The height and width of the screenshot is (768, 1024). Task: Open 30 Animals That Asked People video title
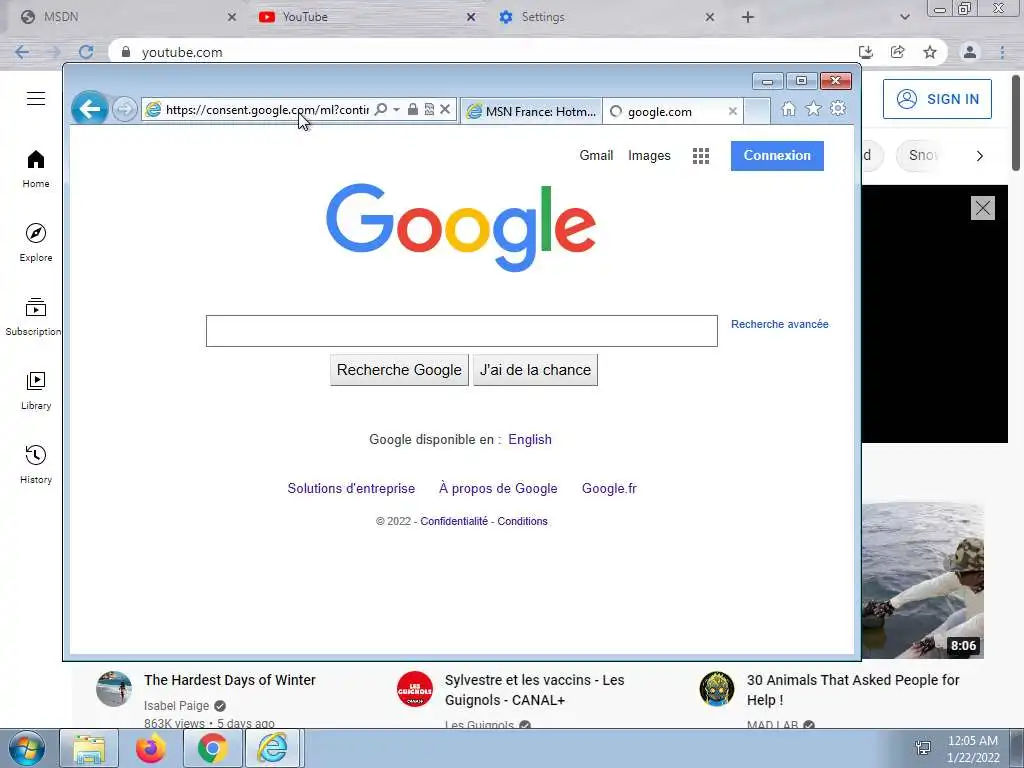tap(853, 690)
